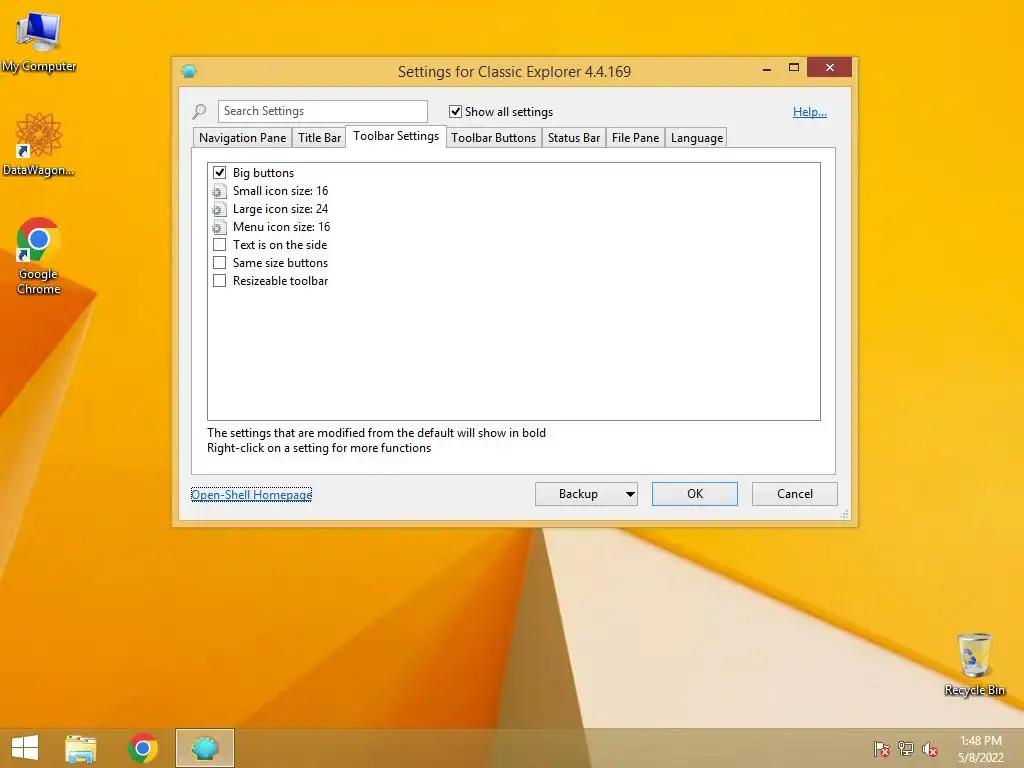Screen dimensions: 1024x768
Task: Click the taskbar clock showing 1:48 PM
Action: (980, 749)
